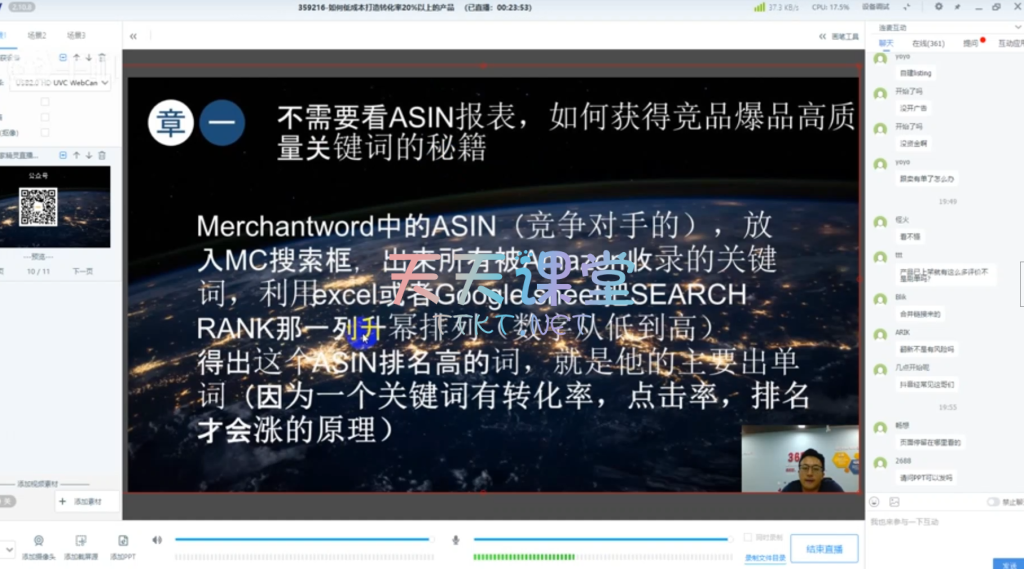This screenshot has width=1024, height=569.
Task: Click the 结束直播 button
Action: (823, 549)
